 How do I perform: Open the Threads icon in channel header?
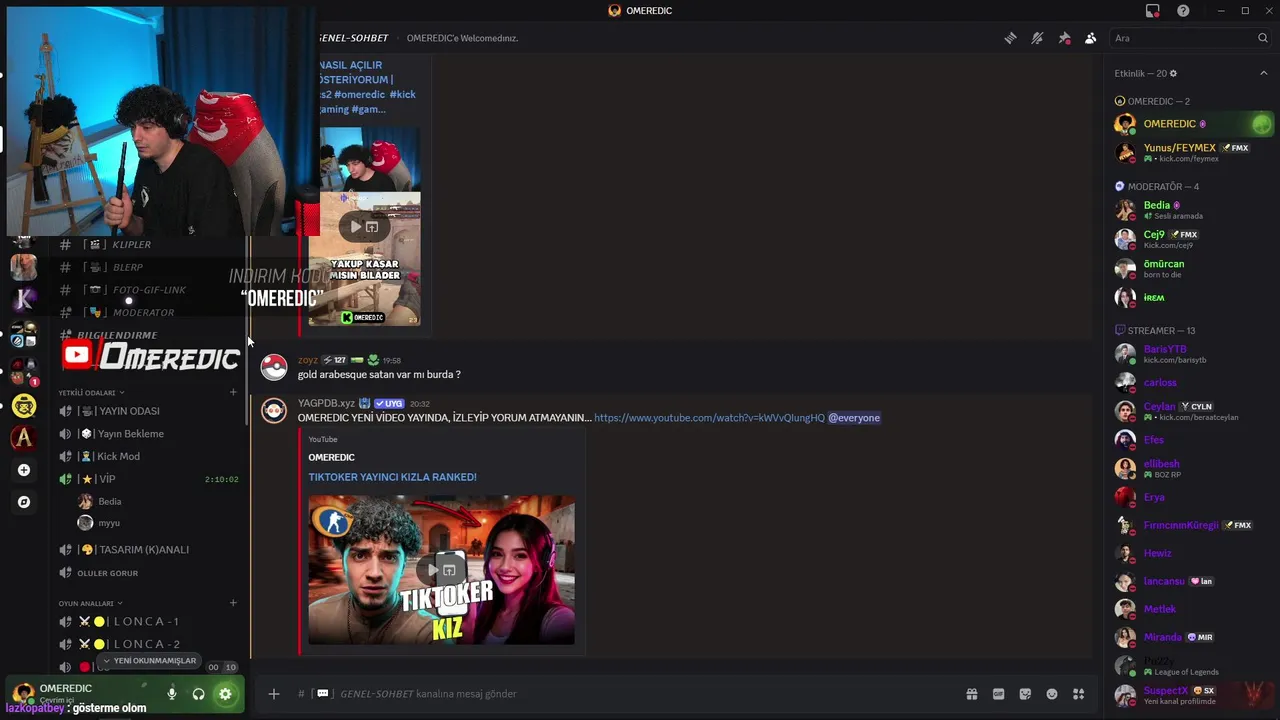point(1010,38)
